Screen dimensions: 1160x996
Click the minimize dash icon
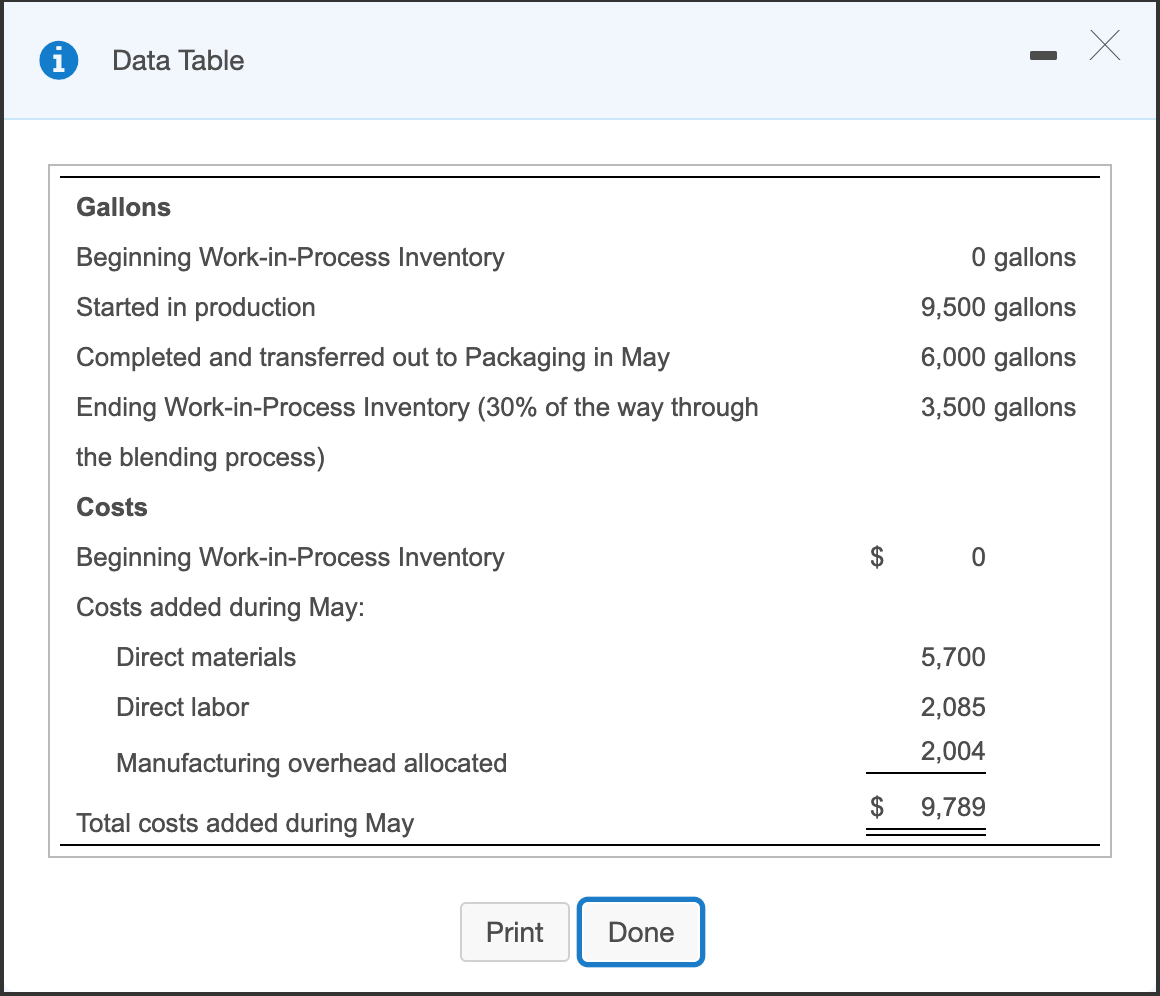(x=1043, y=57)
